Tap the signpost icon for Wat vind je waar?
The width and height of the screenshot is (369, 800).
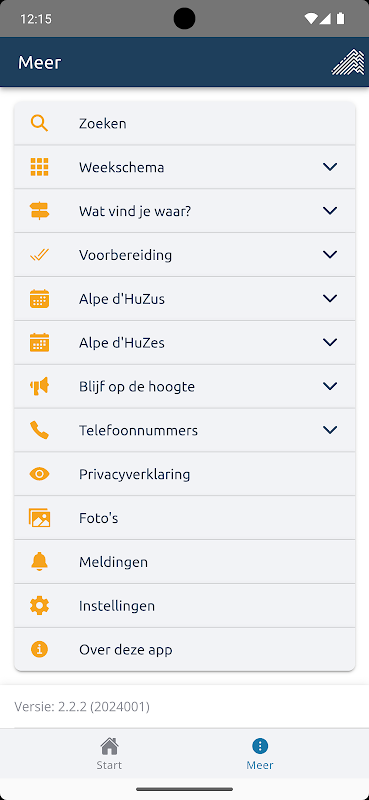[39, 211]
